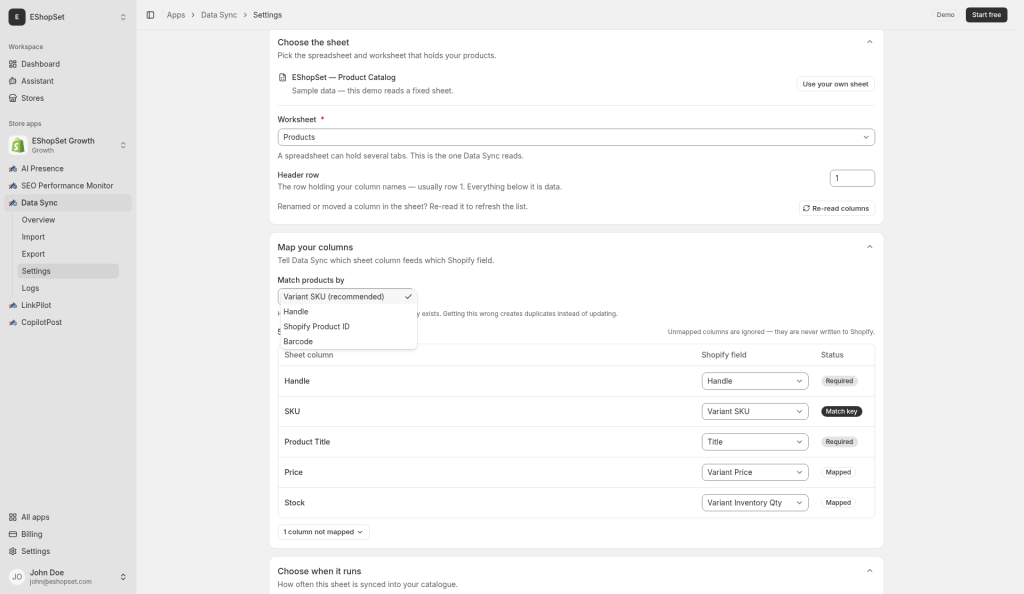
Task: Click the Re-read columns button
Action: coord(837,208)
